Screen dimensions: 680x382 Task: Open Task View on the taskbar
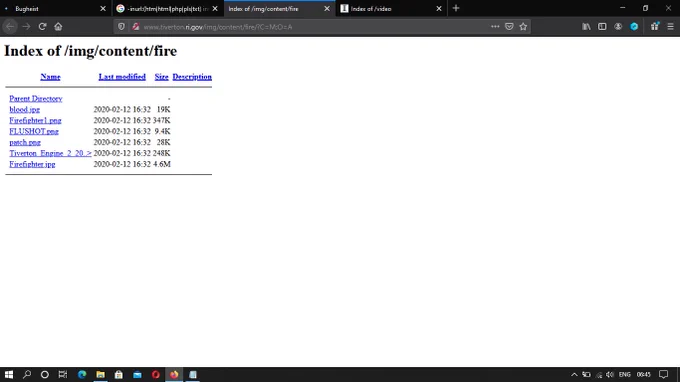(x=63, y=375)
